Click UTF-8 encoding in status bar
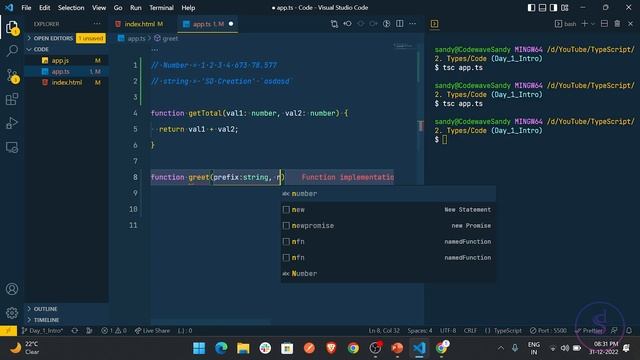This screenshot has height=360, width=640. [x=448, y=331]
